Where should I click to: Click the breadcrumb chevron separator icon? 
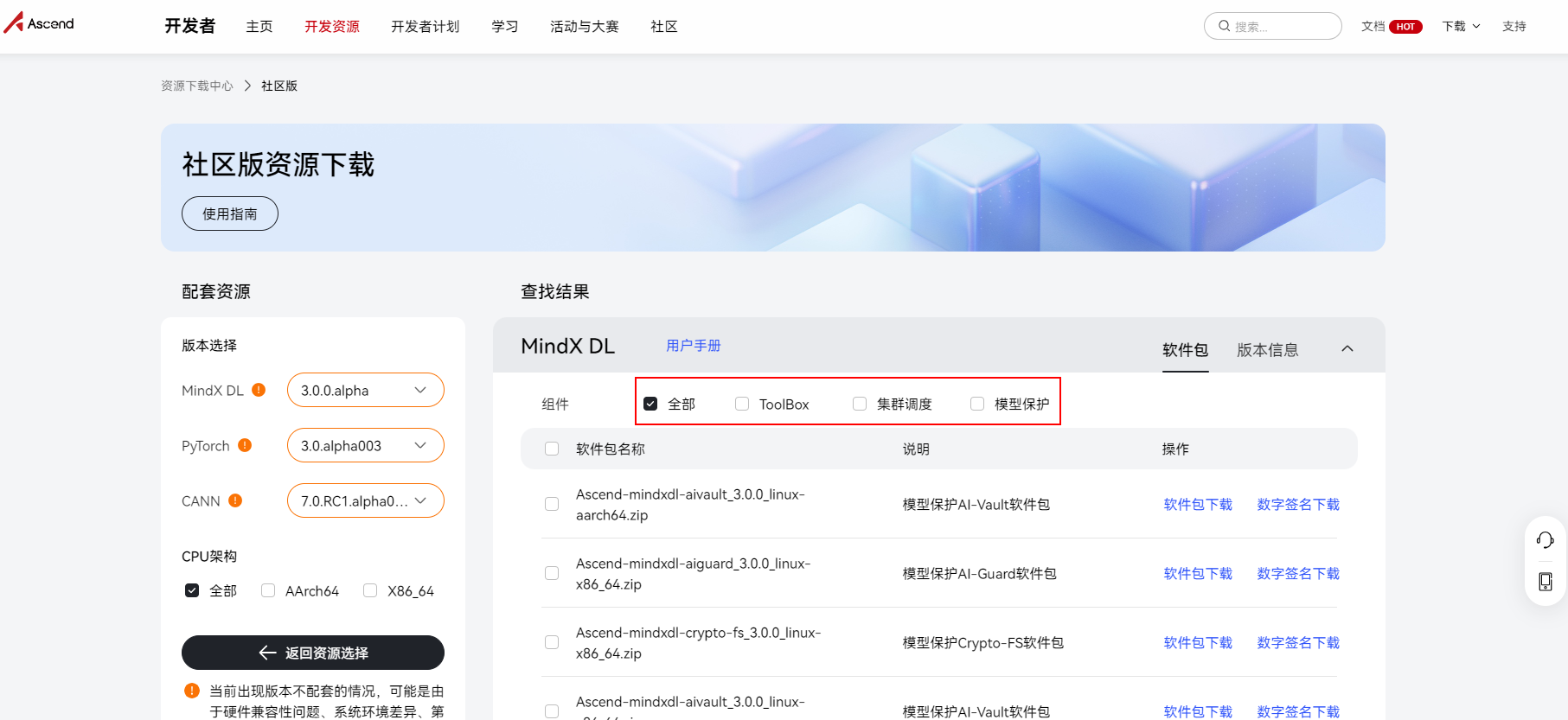(247, 86)
